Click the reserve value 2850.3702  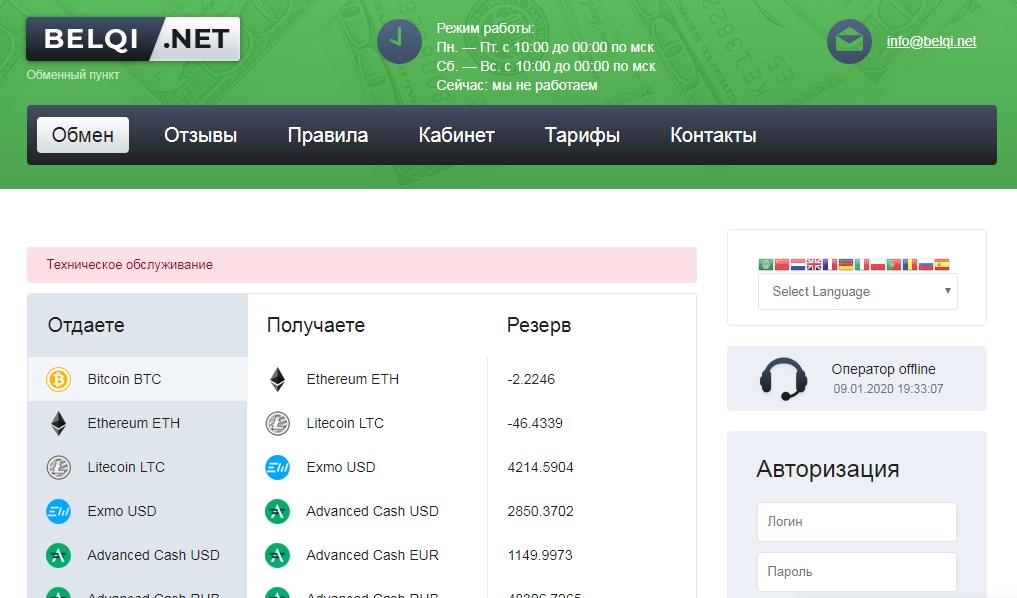click(x=540, y=511)
